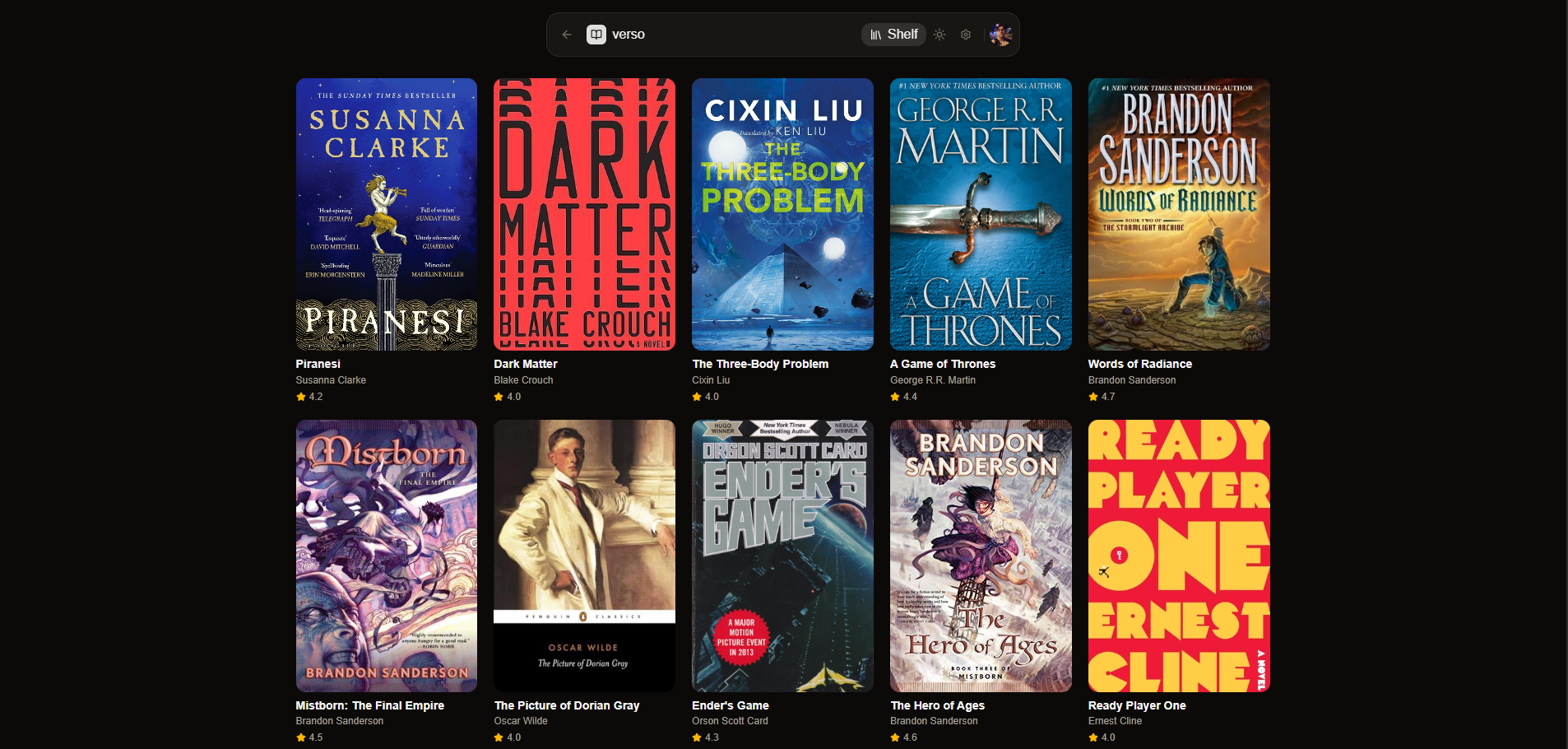Open the user profile avatar
The height and width of the screenshot is (749, 1568).
[x=1000, y=35]
